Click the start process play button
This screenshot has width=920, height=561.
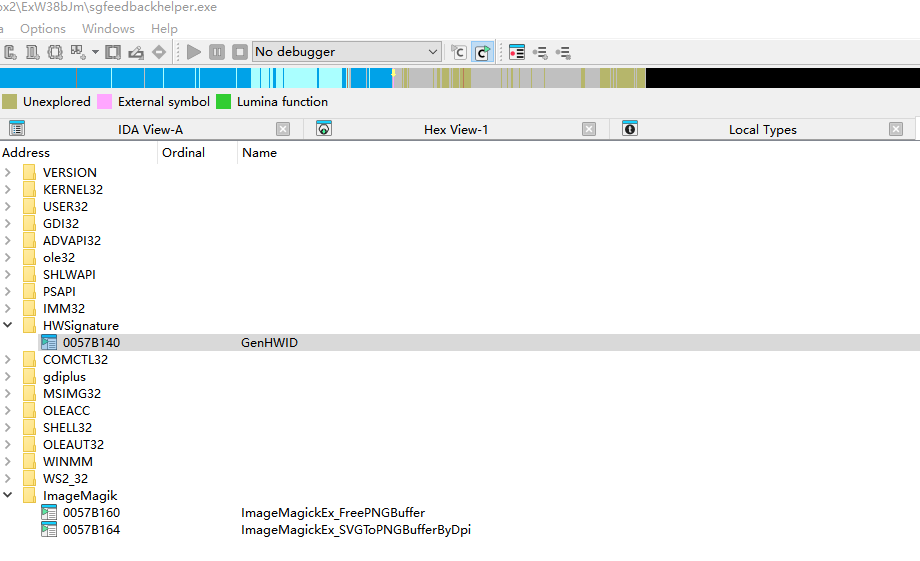pyautogui.click(x=194, y=52)
